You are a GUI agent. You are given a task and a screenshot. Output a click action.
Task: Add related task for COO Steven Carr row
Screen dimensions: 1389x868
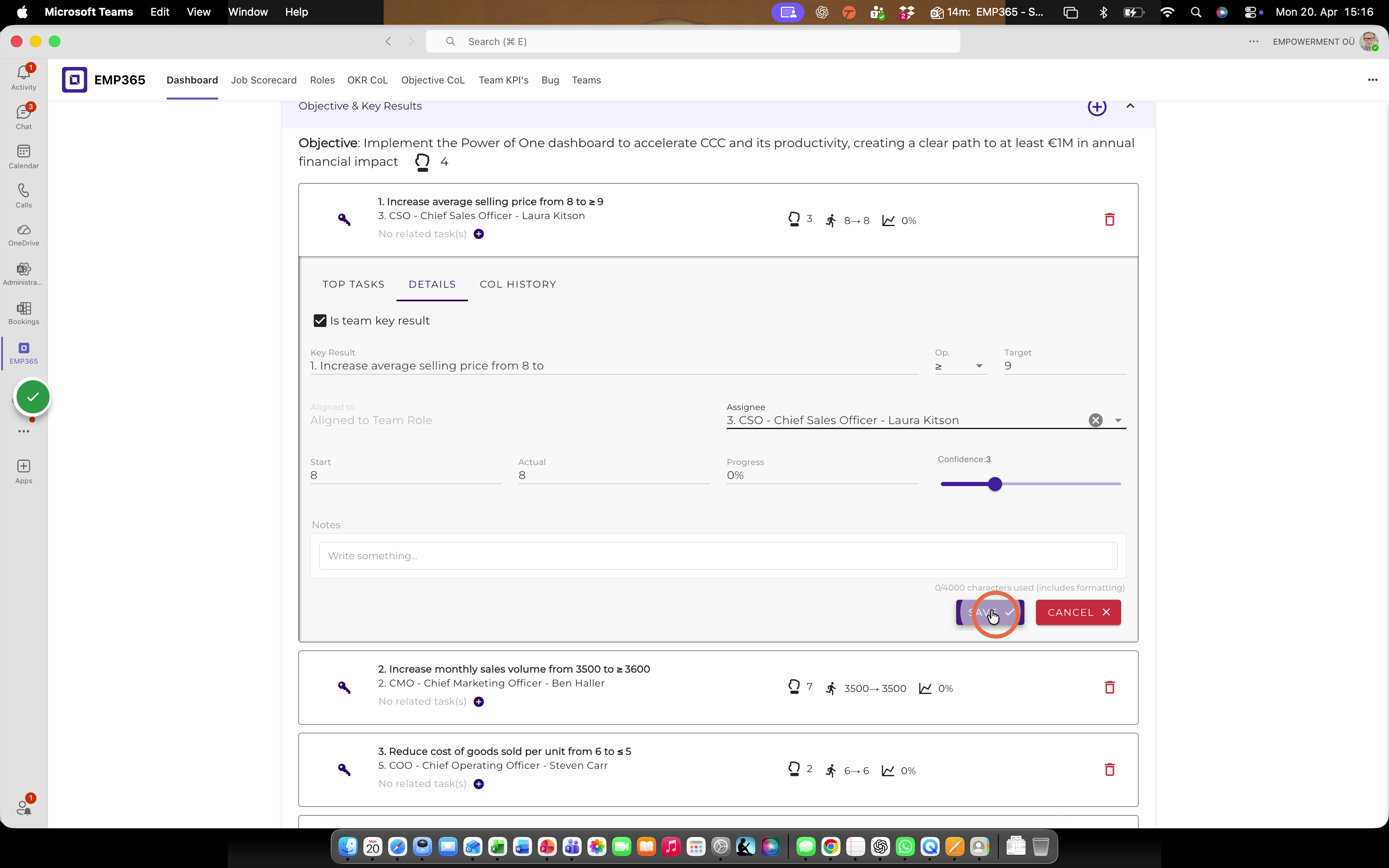(479, 784)
